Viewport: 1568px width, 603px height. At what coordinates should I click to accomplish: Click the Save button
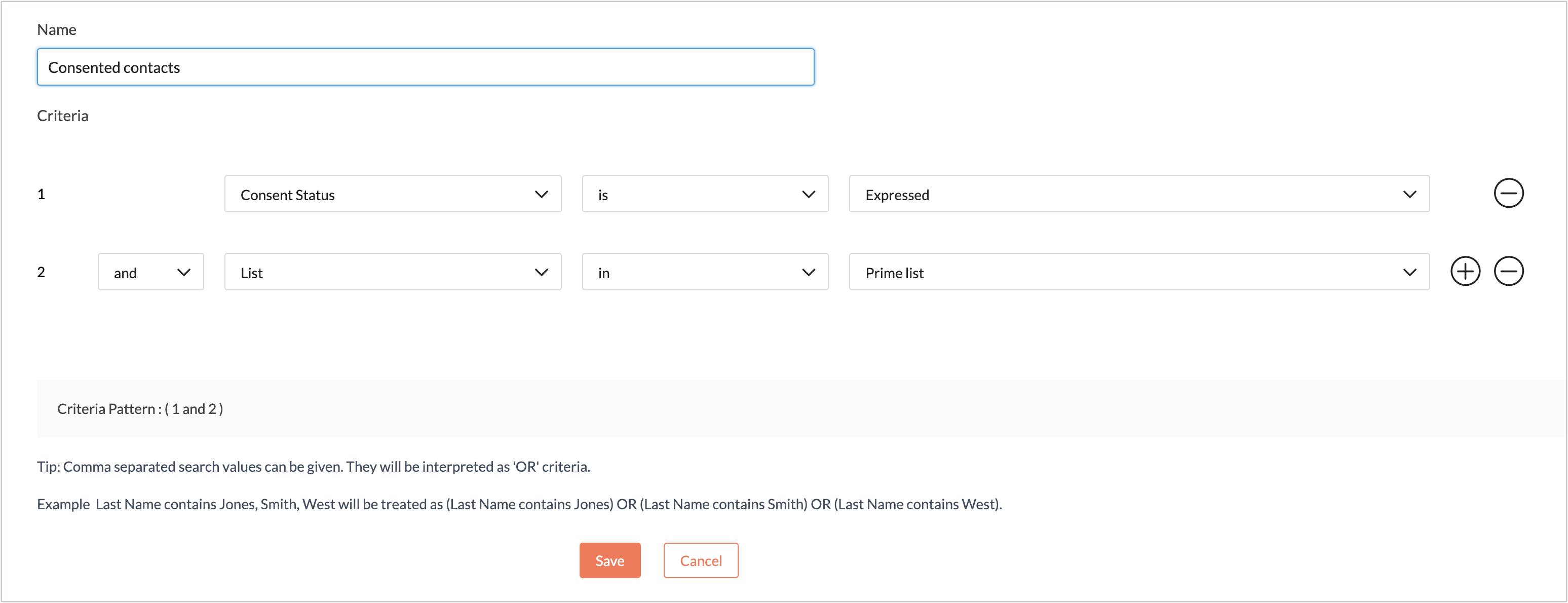[610, 560]
